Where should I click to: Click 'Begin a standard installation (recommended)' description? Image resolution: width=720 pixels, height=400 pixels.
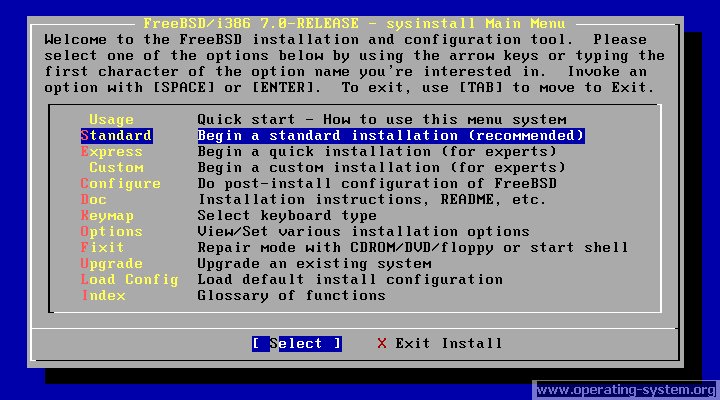pos(391,135)
